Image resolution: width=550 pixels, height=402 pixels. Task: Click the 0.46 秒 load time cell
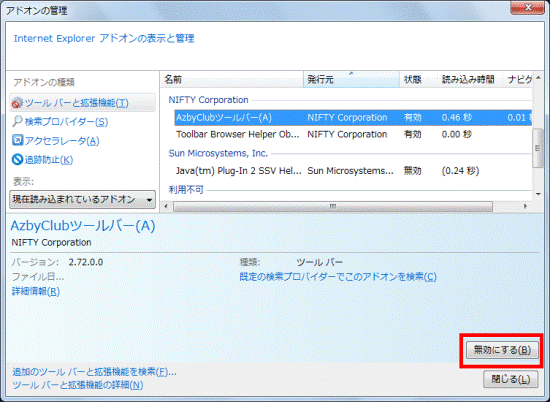pyautogui.click(x=457, y=118)
